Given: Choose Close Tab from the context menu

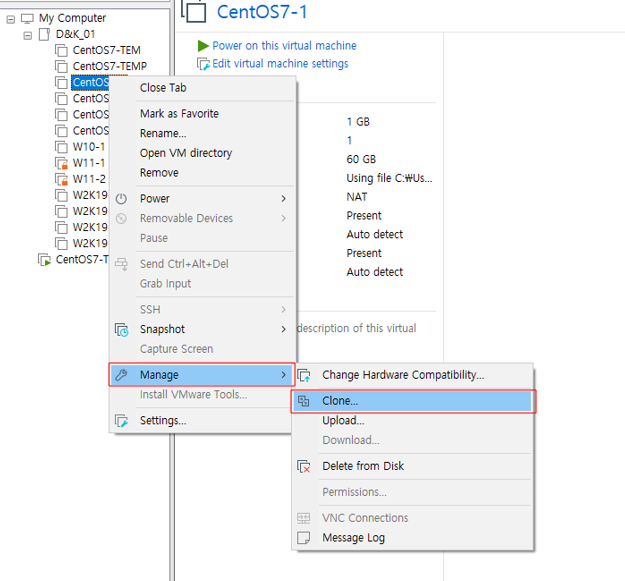Looking at the screenshot, I should 163,88.
